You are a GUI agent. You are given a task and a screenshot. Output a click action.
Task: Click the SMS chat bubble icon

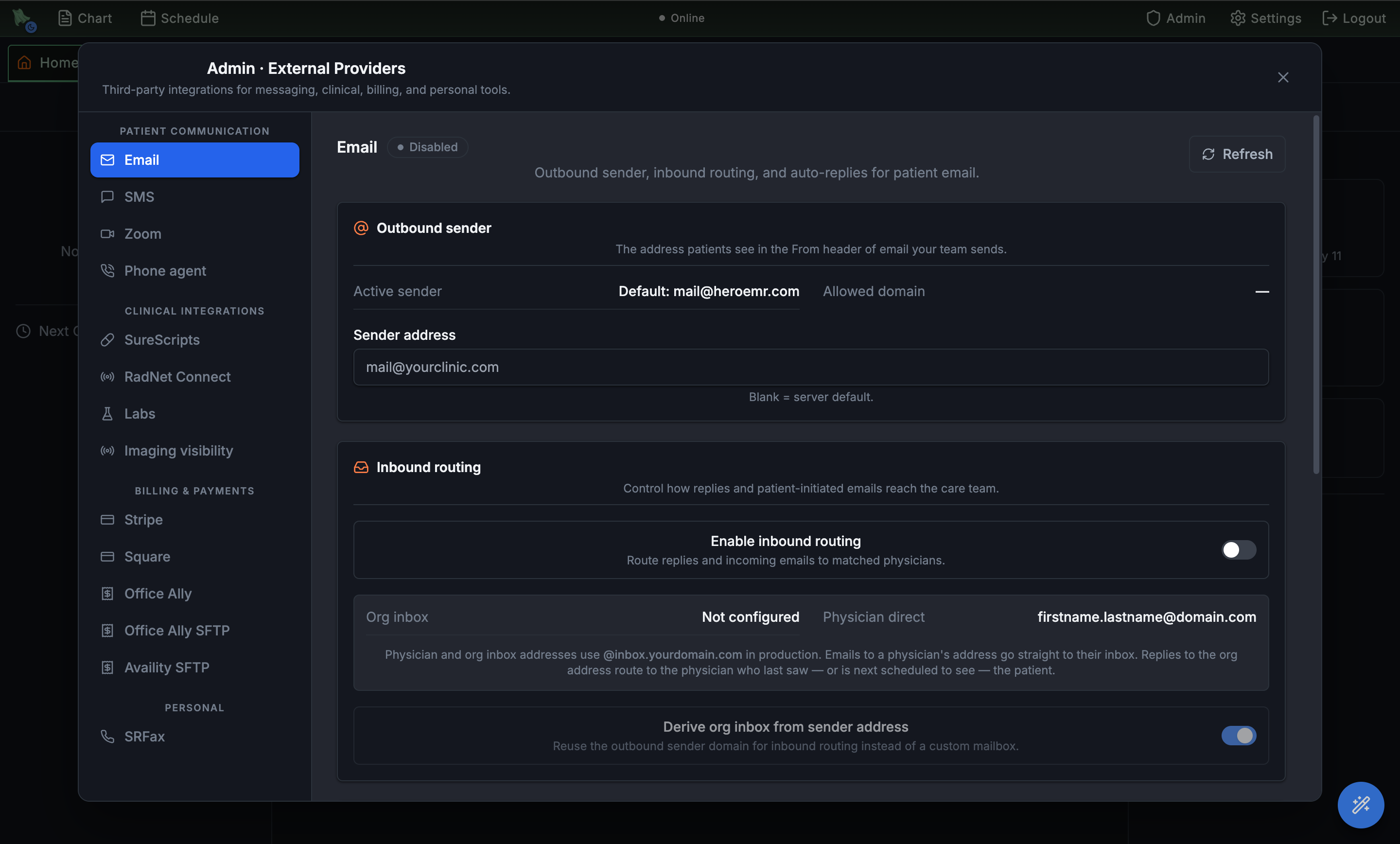107,196
